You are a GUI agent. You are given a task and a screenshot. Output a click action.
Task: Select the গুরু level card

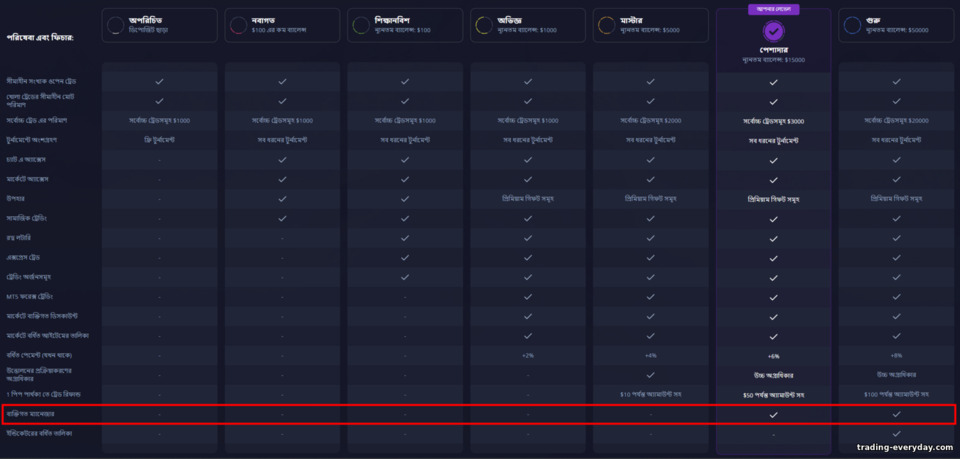pos(896,25)
